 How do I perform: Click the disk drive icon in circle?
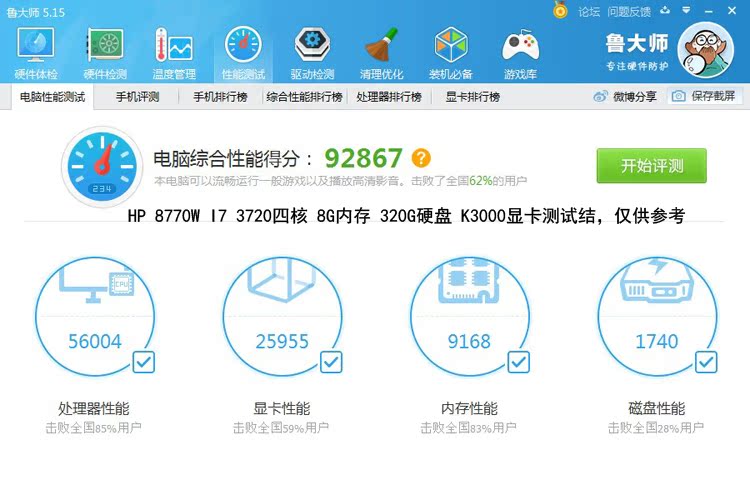tap(657, 280)
